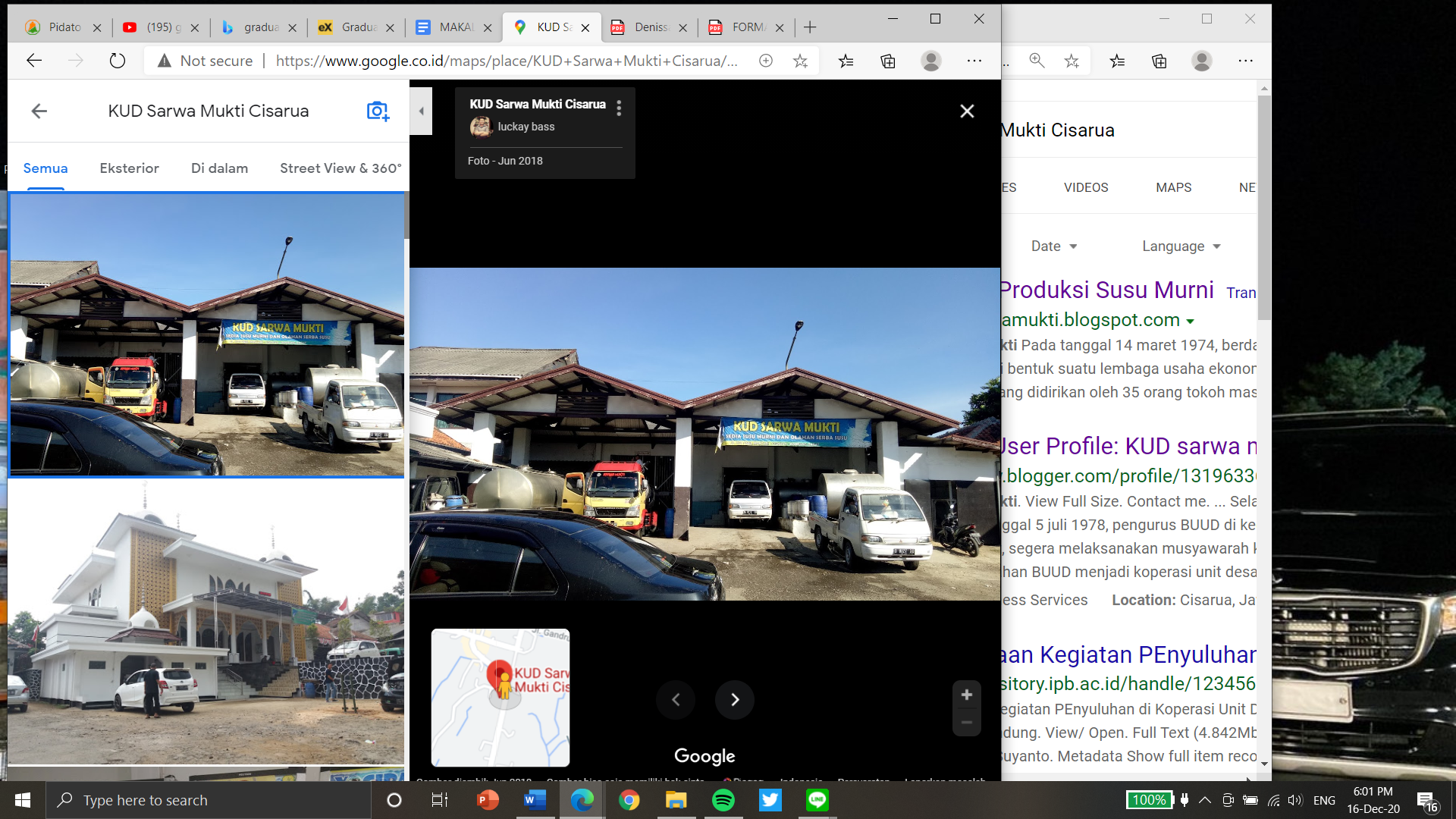This screenshot has height=819, width=1456.
Task: Click the Not secure warning icon
Action: [x=165, y=61]
